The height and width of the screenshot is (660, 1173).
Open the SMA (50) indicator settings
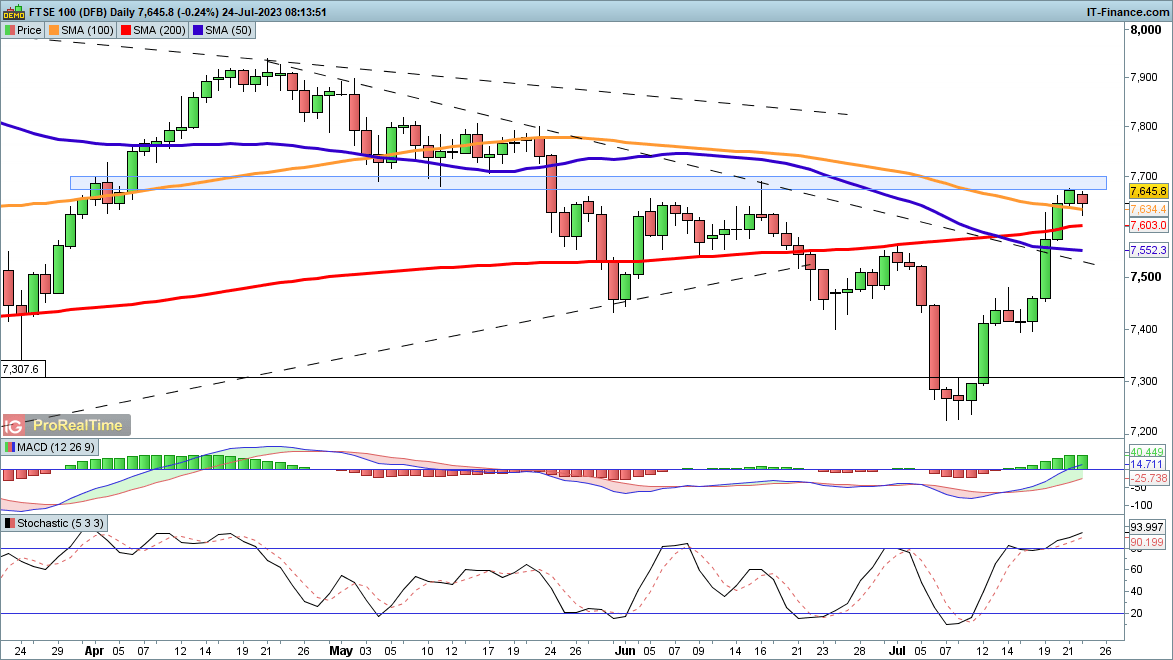(222, 30)
